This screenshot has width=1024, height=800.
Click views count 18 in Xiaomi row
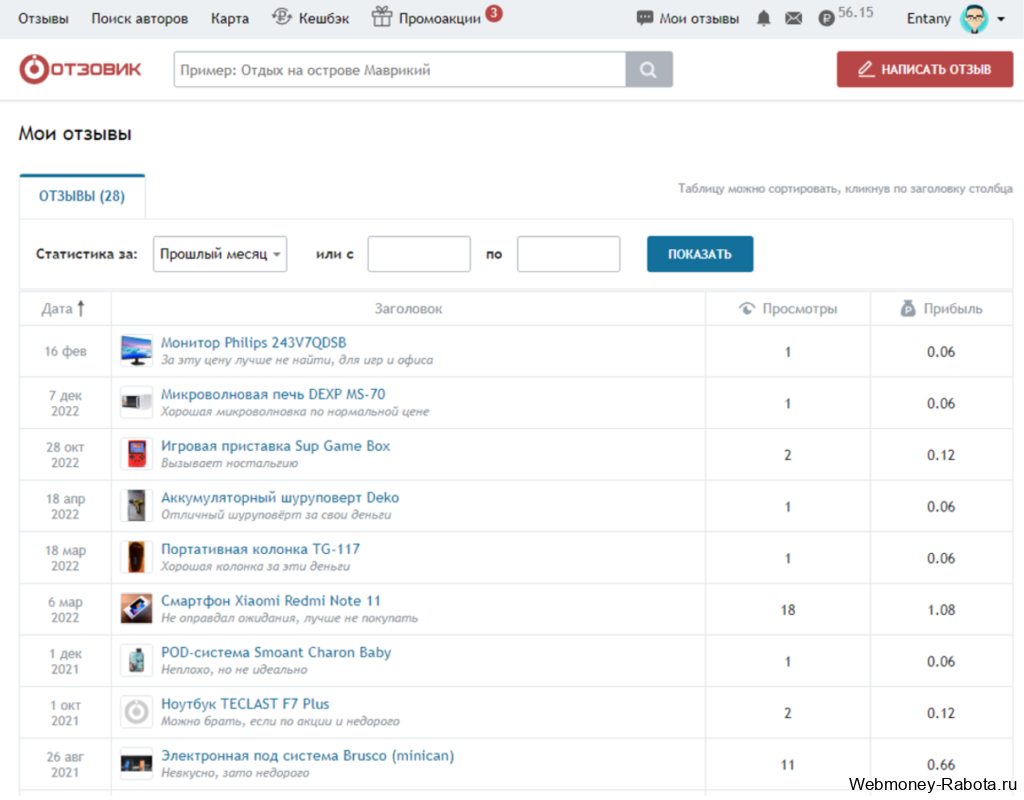pyautogui.click(x=788, y=609)
